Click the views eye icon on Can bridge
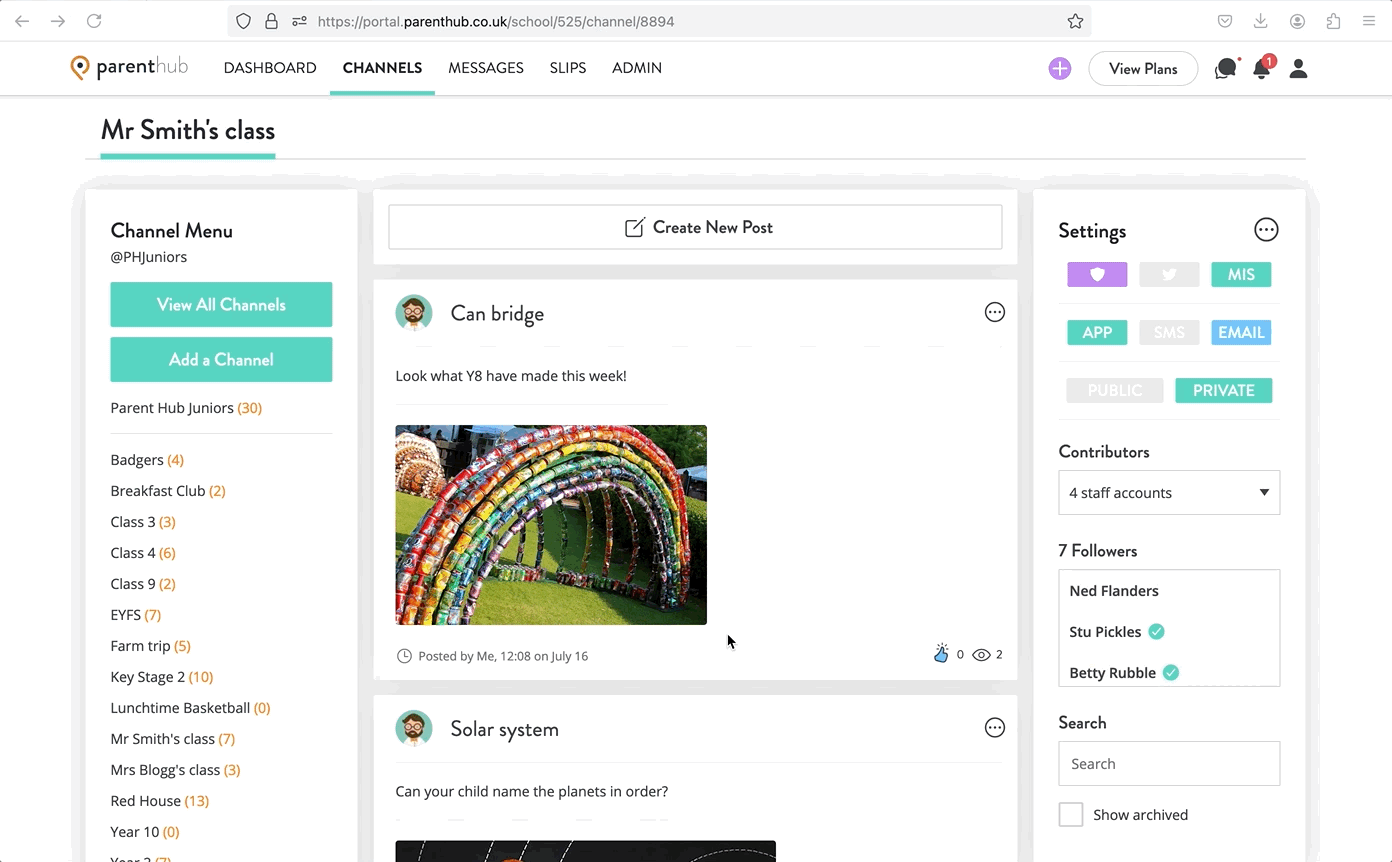 (x=982, y=655)
